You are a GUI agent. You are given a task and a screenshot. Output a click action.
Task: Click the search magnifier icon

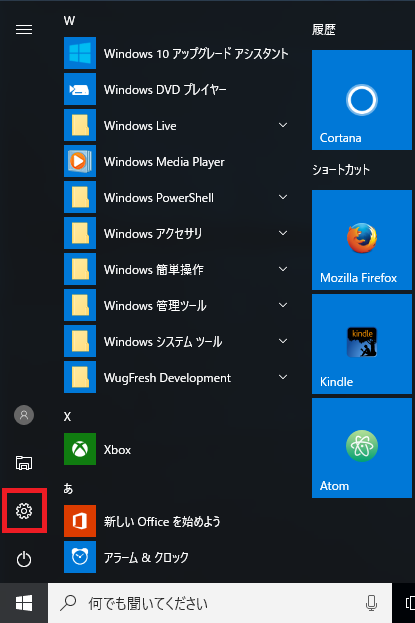coord(68,603)
